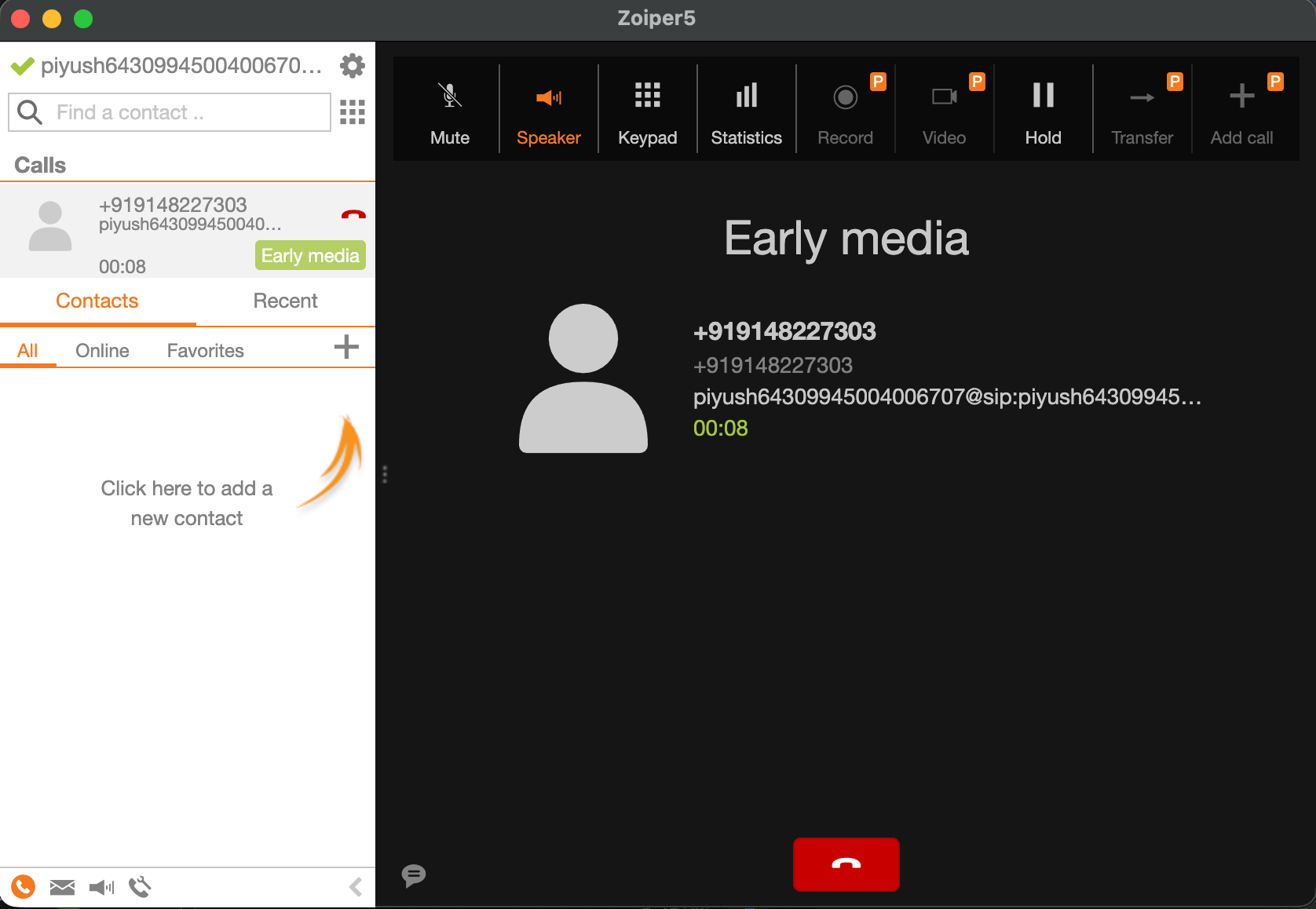Click the phone handset icon in the bottom bar
The width and height of the screenshot is (1316, 909).
tap(140, 887)
